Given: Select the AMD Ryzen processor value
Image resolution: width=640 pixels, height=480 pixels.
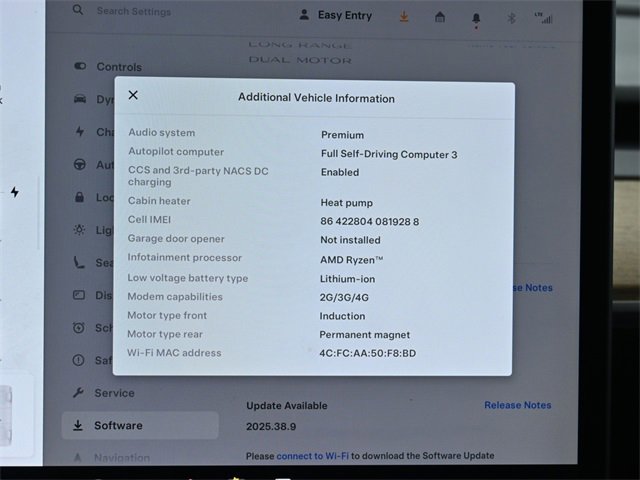Looking at the screenshot, I should point(352,260).
